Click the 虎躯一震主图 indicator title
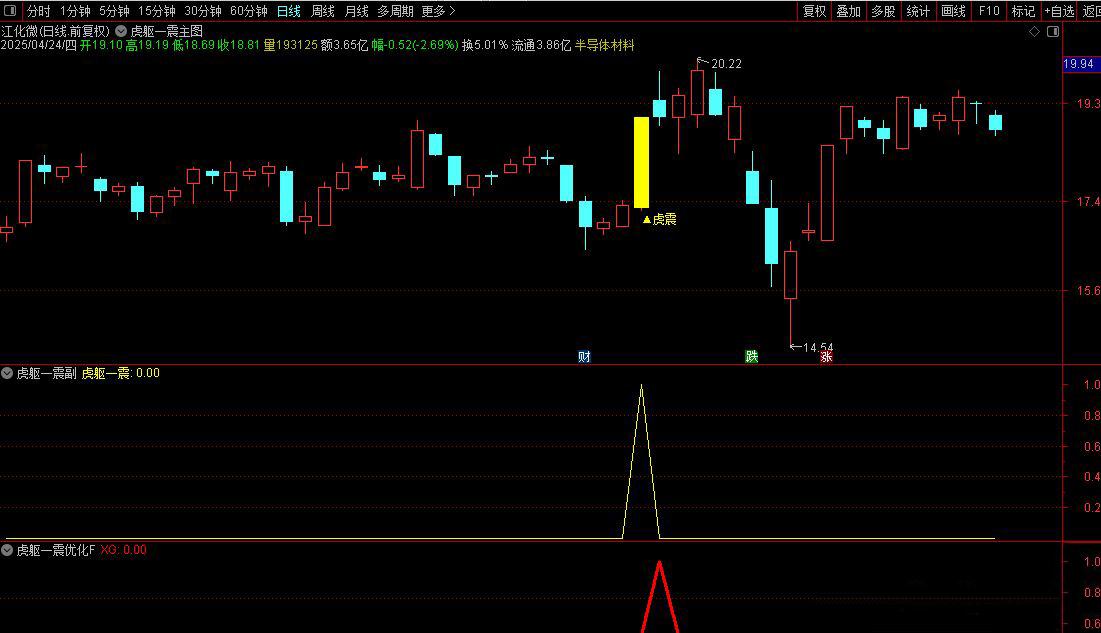The height and width of the screenshot is (633, 1101). [166, 32]
